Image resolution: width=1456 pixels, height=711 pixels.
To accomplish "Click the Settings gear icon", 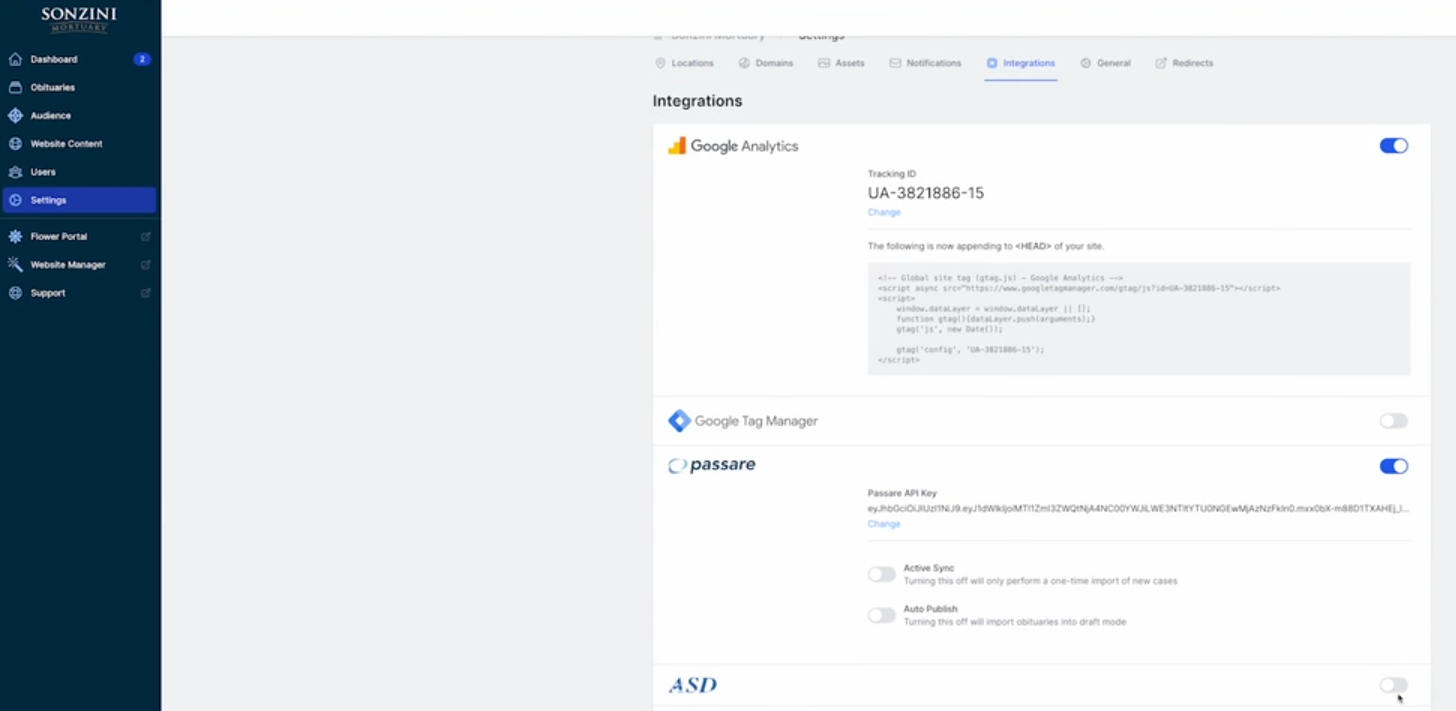I will pos(15,200).
